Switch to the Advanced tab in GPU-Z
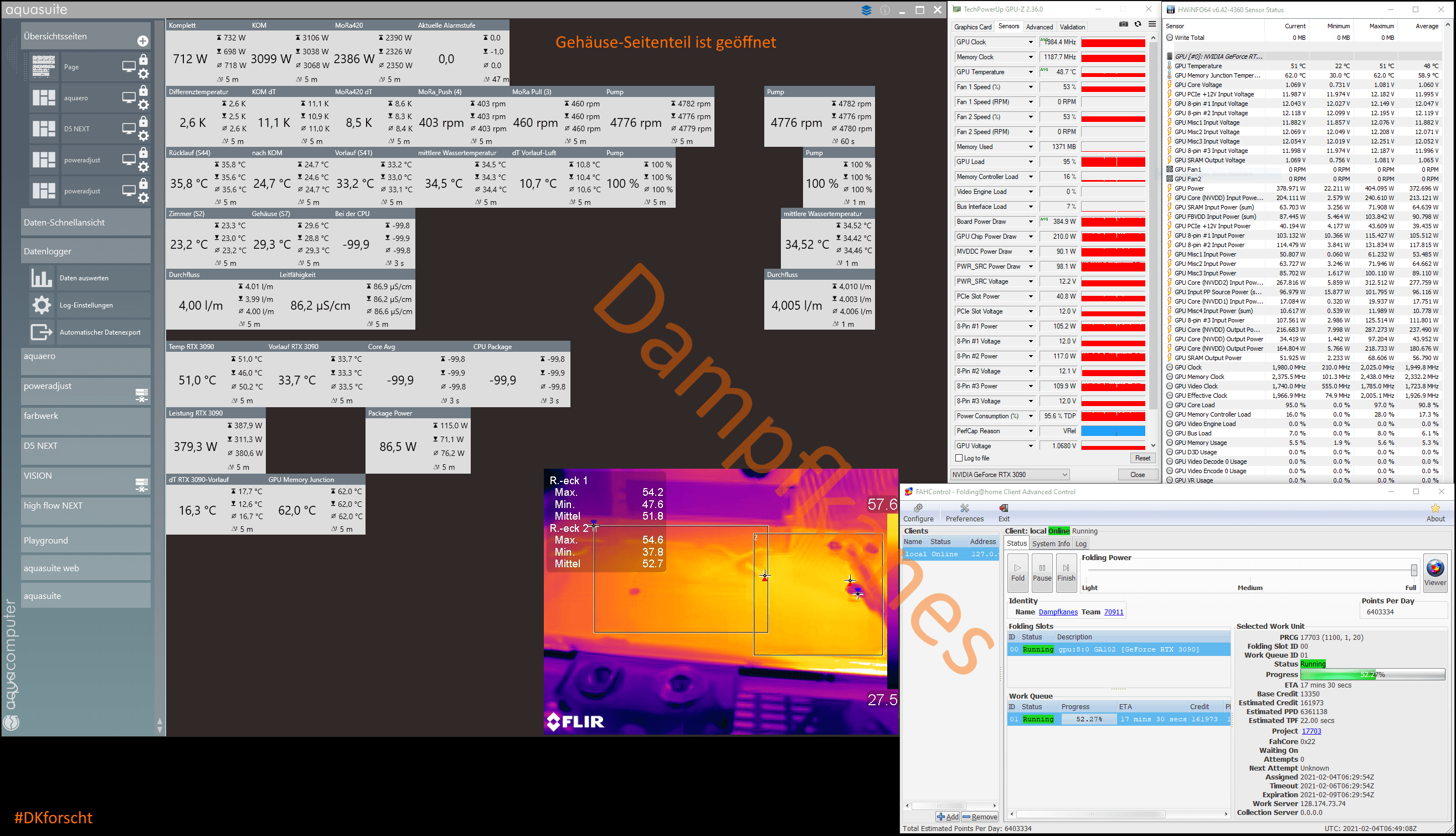The width and height of the screenshot is (1456, 836). (1040, 27)
